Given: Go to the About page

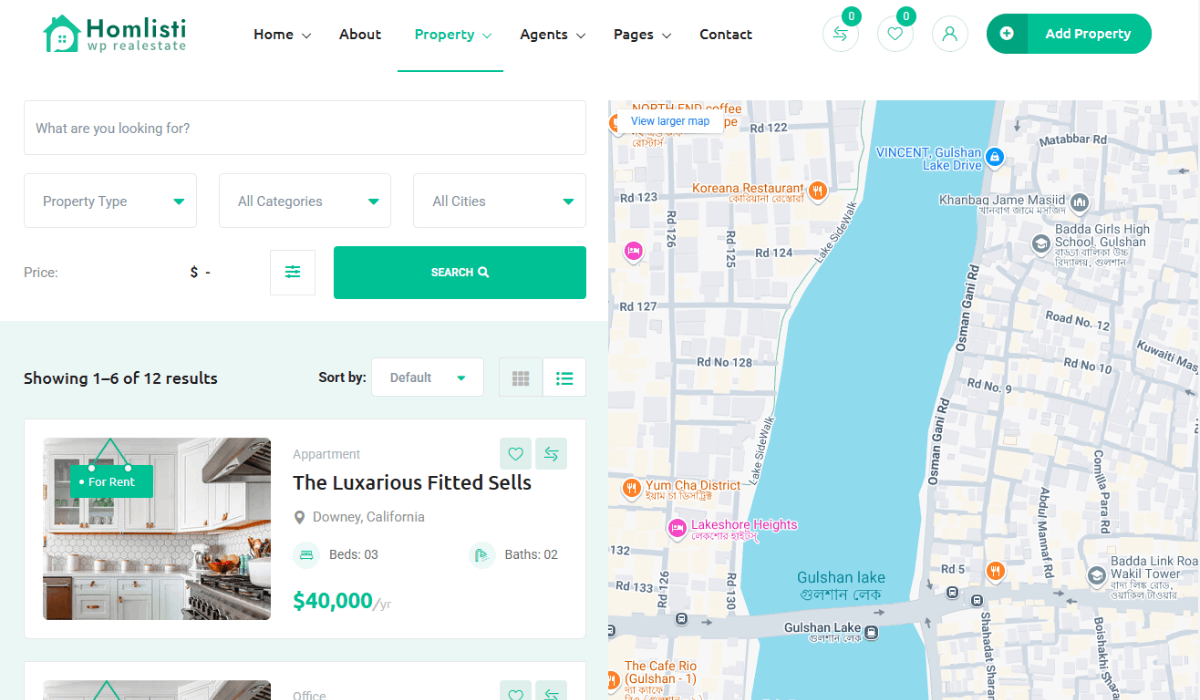Looking at the screenshot, I should click(x=360, y=34).
